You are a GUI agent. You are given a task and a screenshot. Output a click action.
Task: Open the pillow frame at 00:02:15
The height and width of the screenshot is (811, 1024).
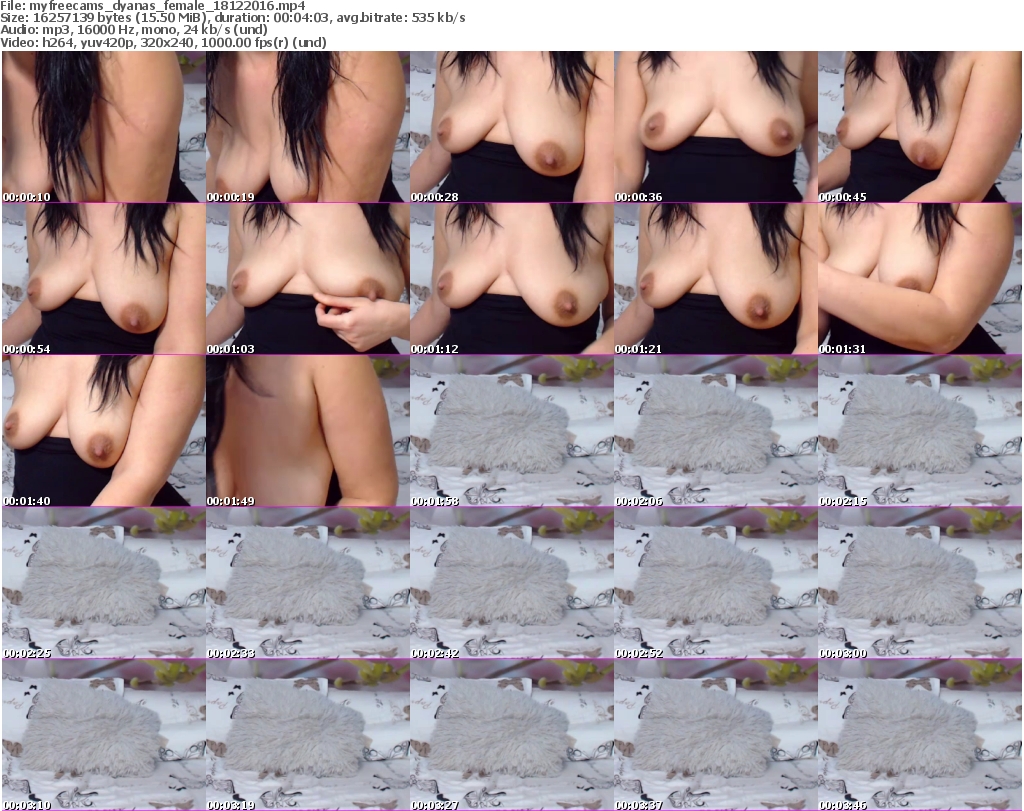click(x=920, y=431)
